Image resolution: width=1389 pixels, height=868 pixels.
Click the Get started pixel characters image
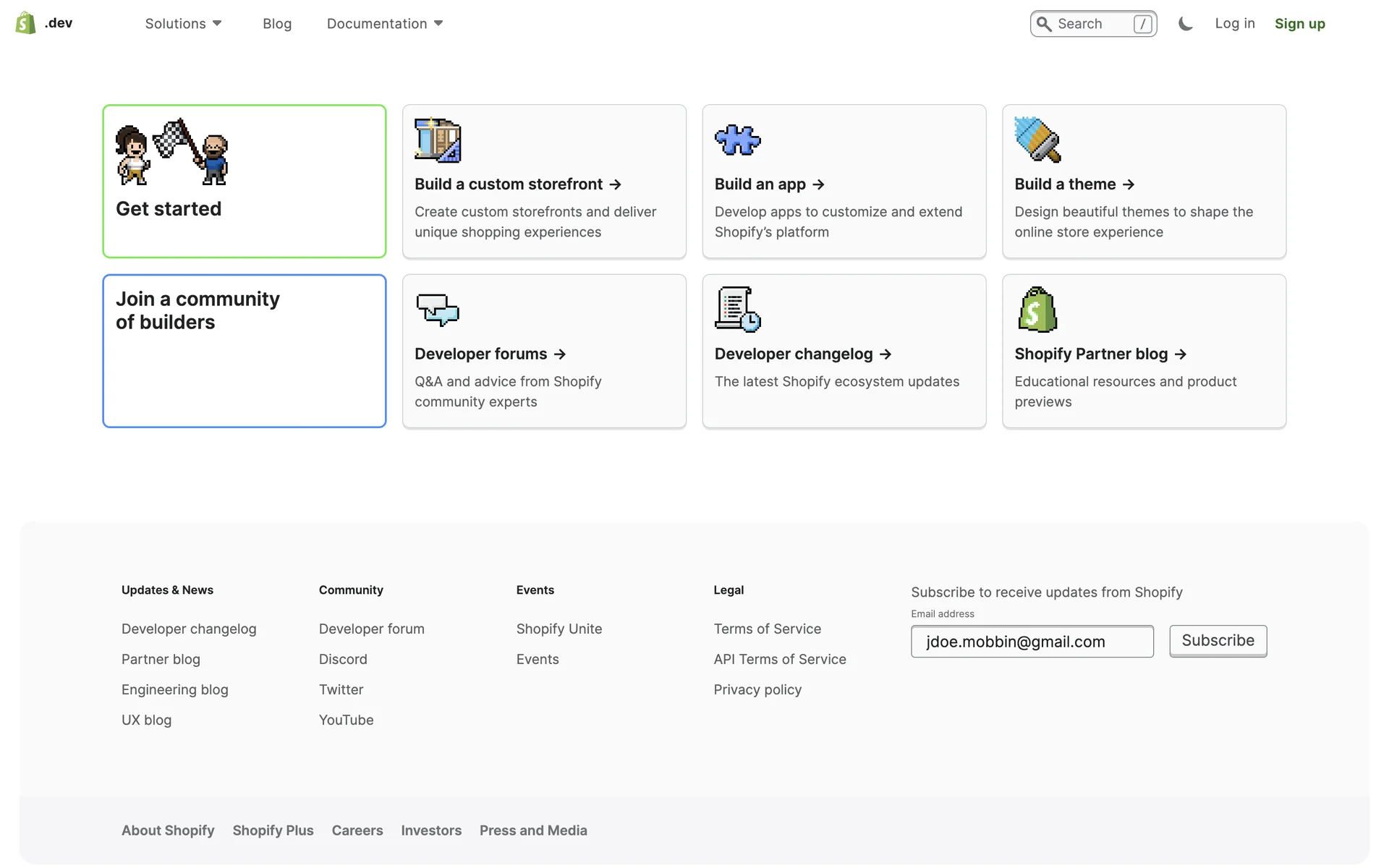(x=172, y=152)
